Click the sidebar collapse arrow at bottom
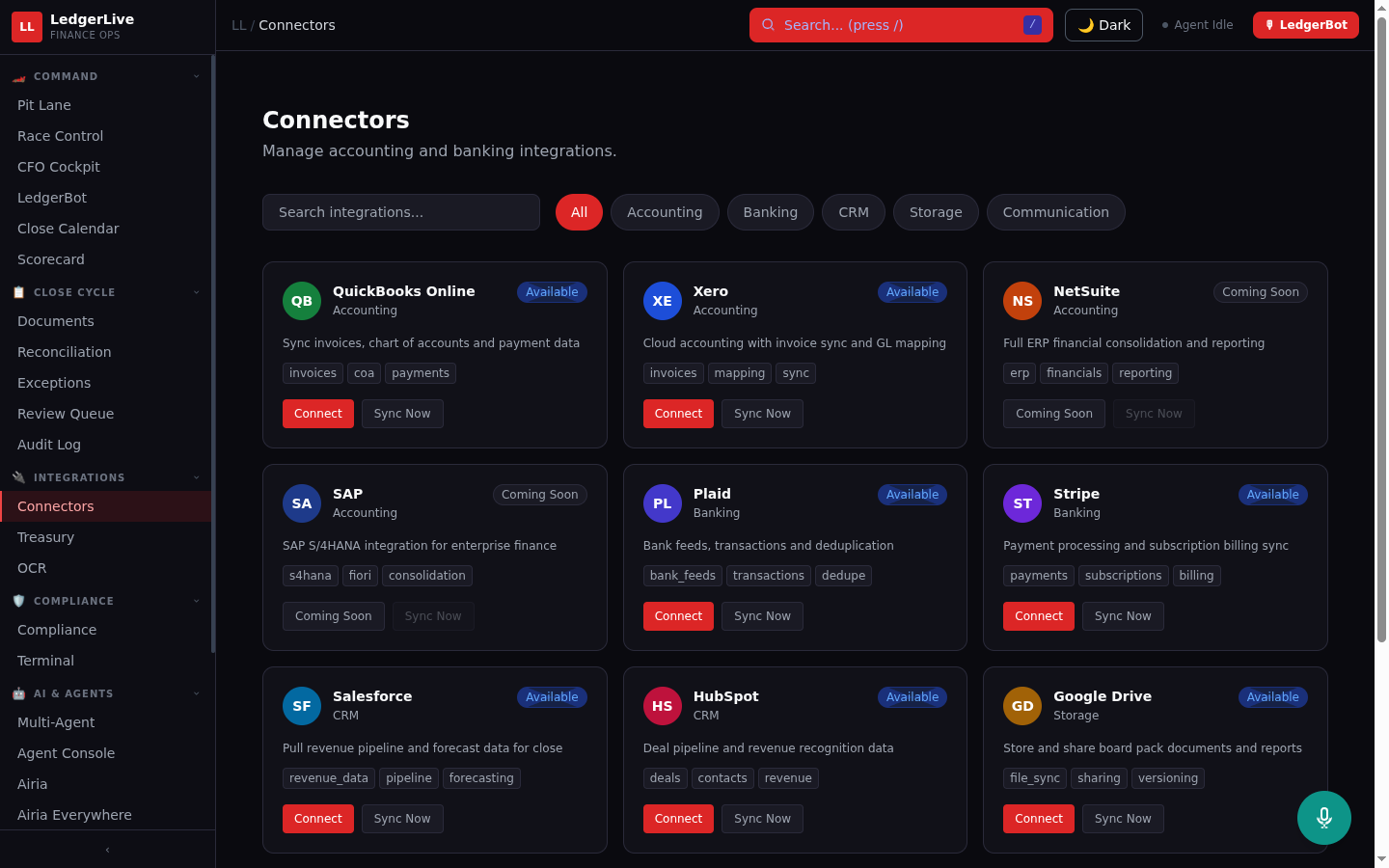The height and width of the screenshot is (868, 1389). [107, 850]
